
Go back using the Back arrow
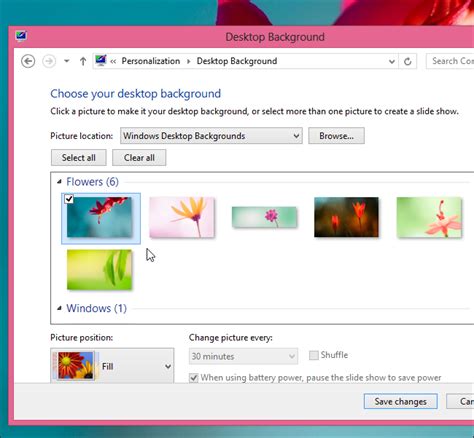(28, 61)
